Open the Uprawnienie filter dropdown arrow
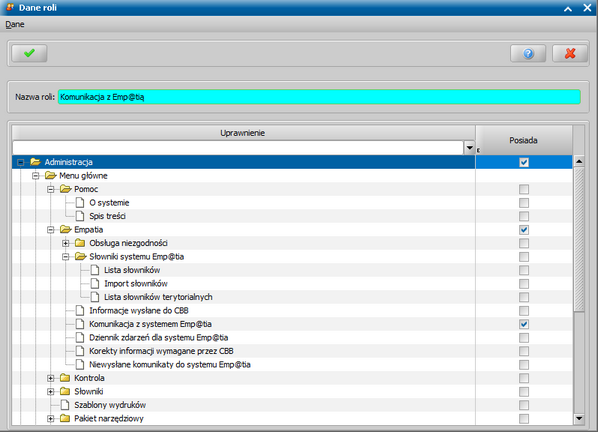The width and height of the screenshot is (598, 432). pyautogui.click(x=469, y=148)
